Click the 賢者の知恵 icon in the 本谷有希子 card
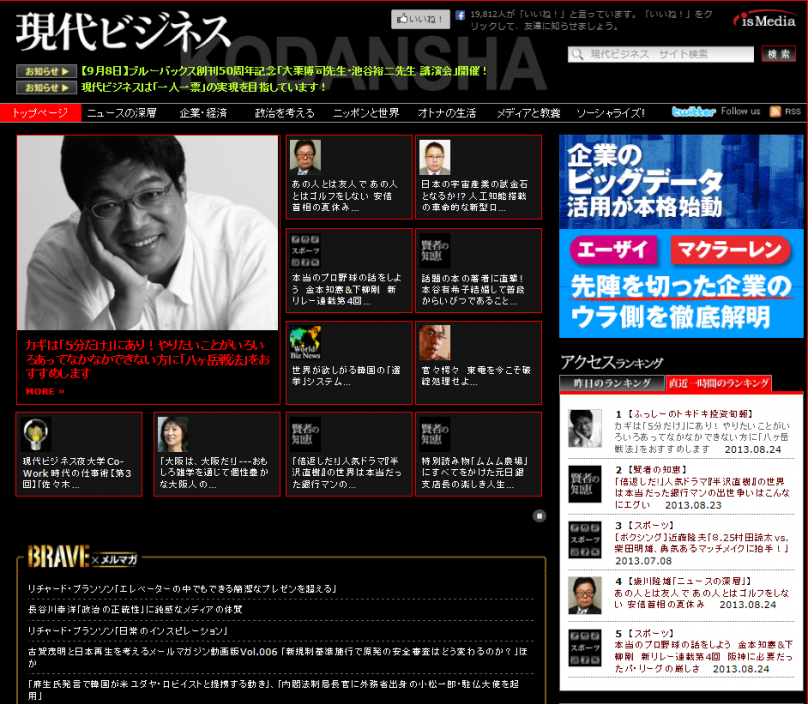Viewport: 808px width, 704px height. (x=434, y=250)
